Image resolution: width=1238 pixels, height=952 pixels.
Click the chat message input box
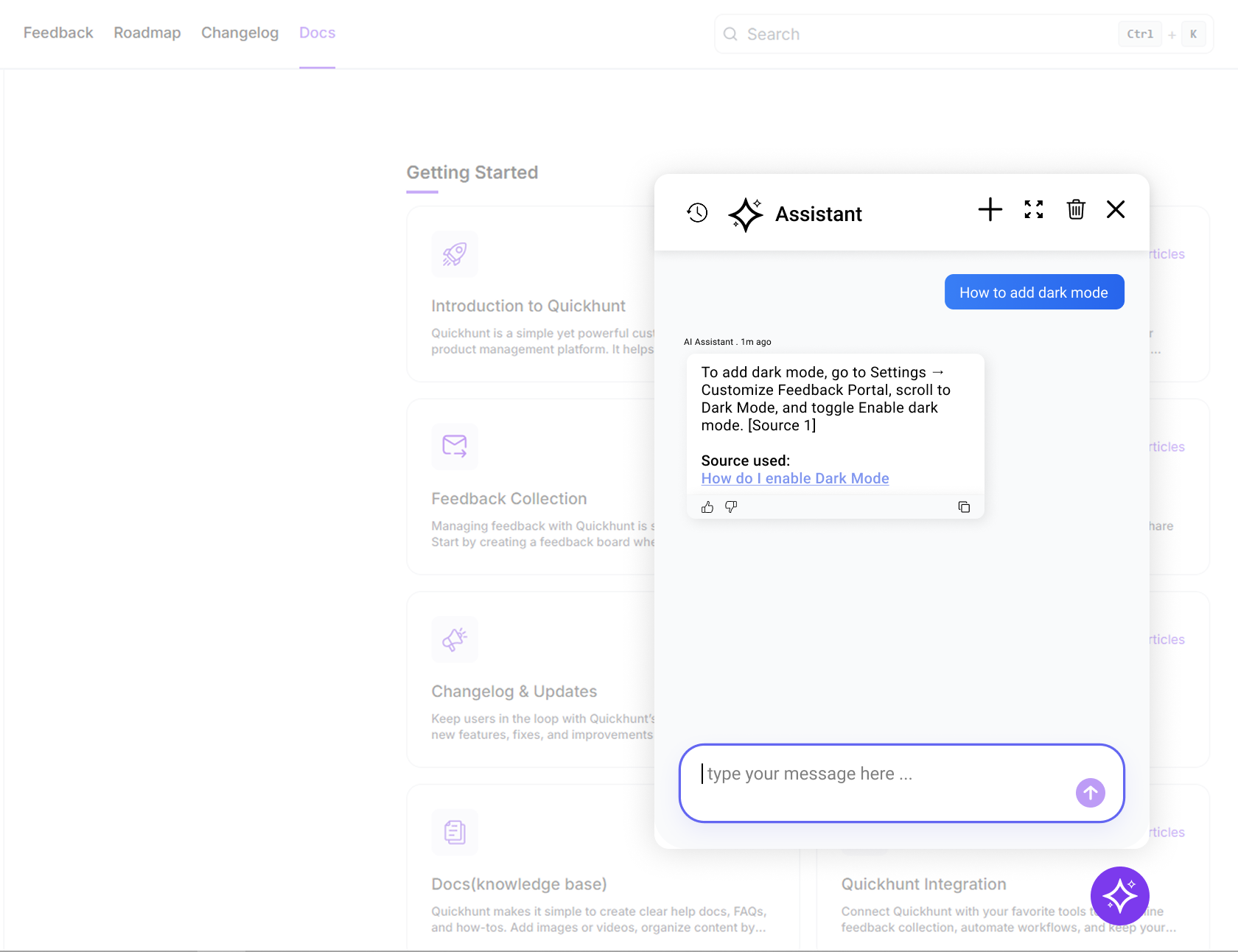902,783
